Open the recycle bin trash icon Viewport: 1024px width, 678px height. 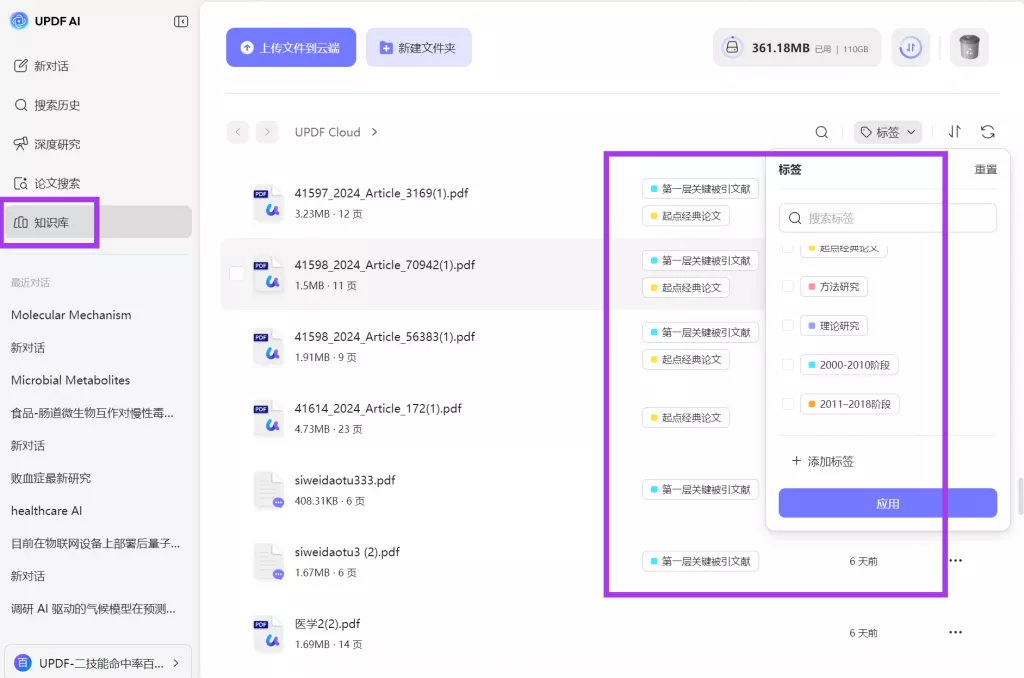pyautogui.click(x=969, y=47)
